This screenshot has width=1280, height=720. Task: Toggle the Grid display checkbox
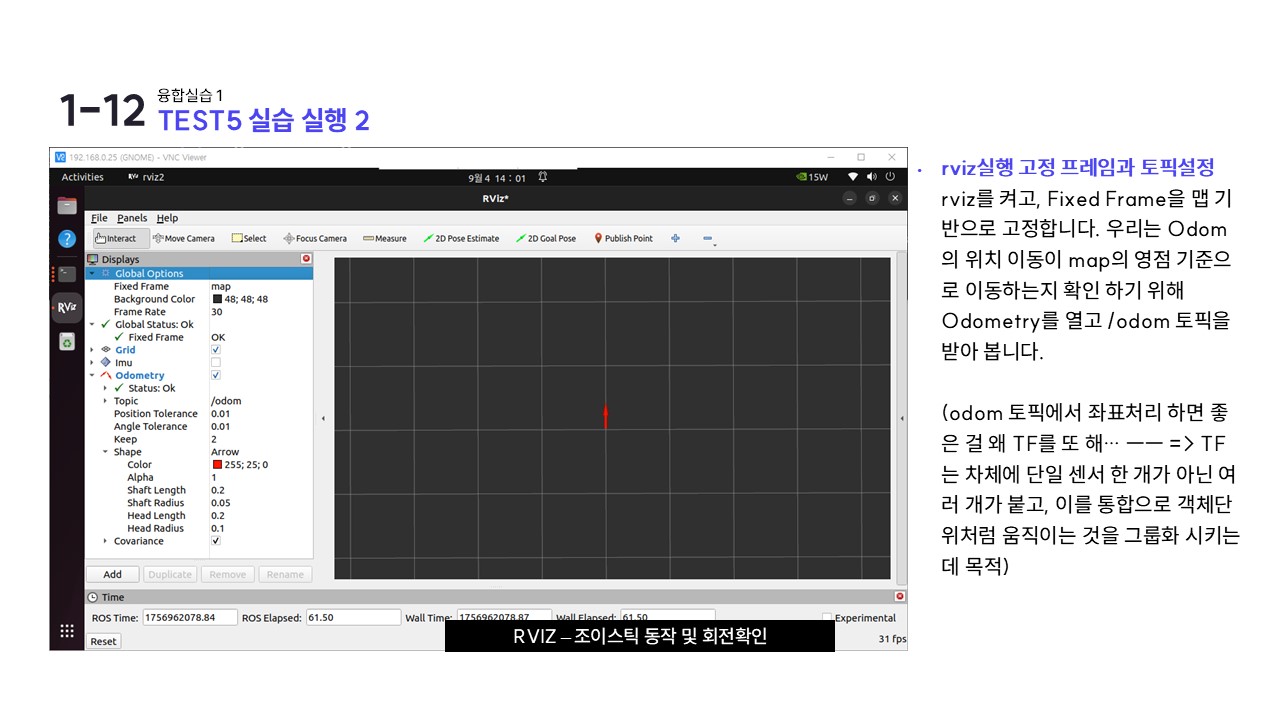click(x=216, y=350)
